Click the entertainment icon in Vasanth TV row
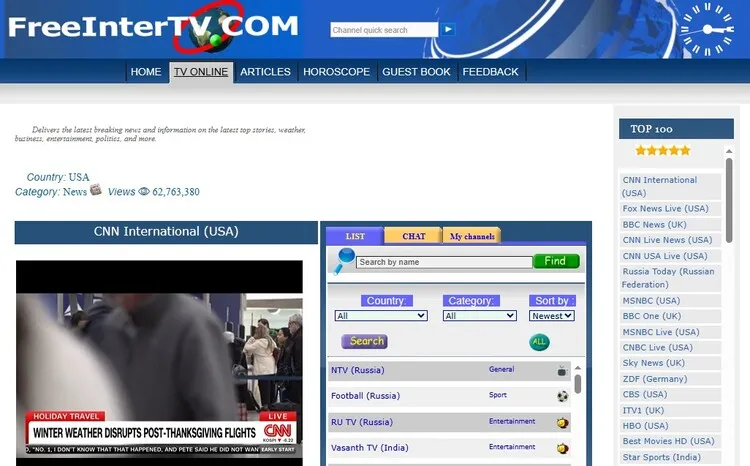This screenshot has width=750, height=466. coord(562,448)
